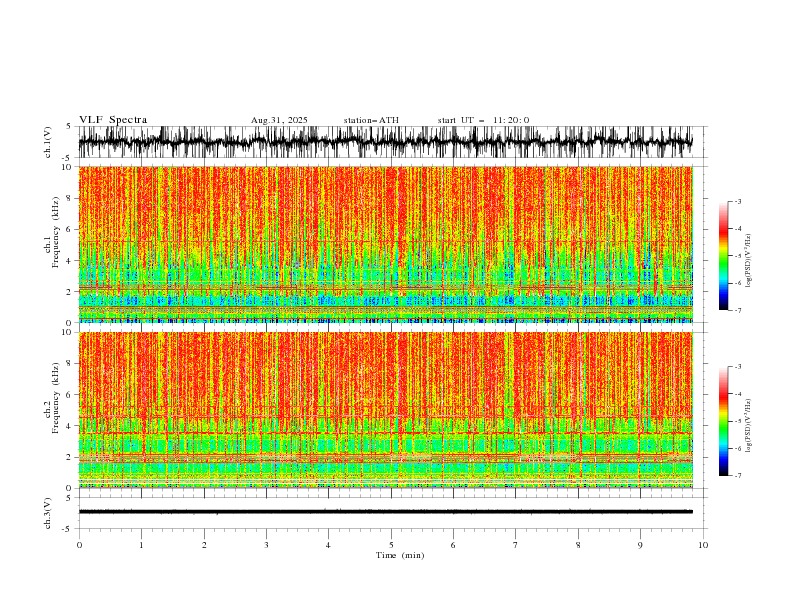Click the ch.2 color bar log(PSD) label
The image size is (792, 612).
tap(748, 426)
